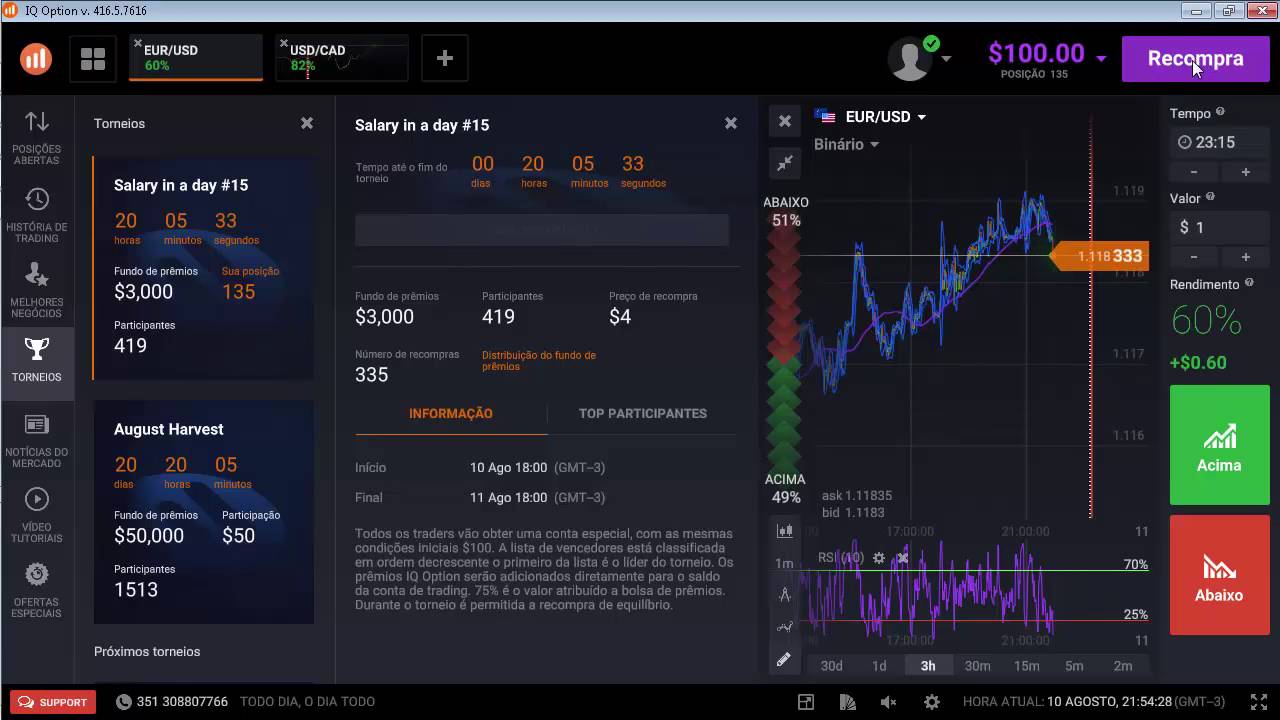Open Notícias do Mercado sidebar item

point(37,440)
